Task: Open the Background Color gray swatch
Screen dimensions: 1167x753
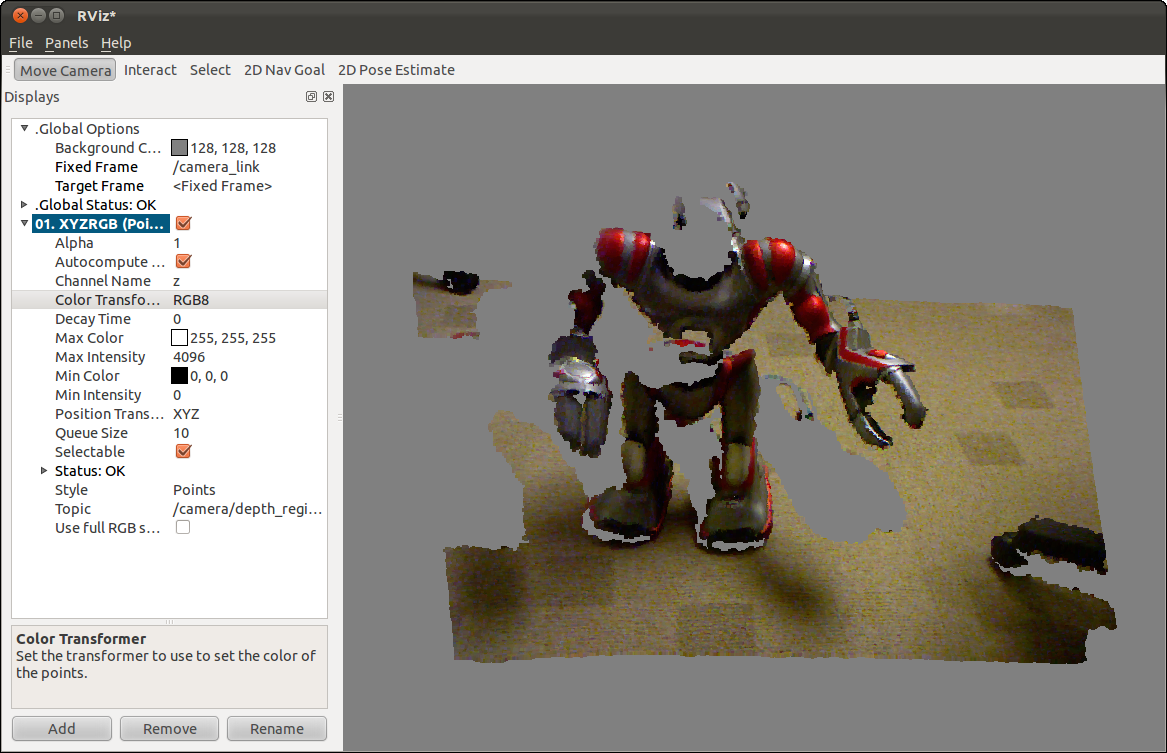Action: click(179, 147)
